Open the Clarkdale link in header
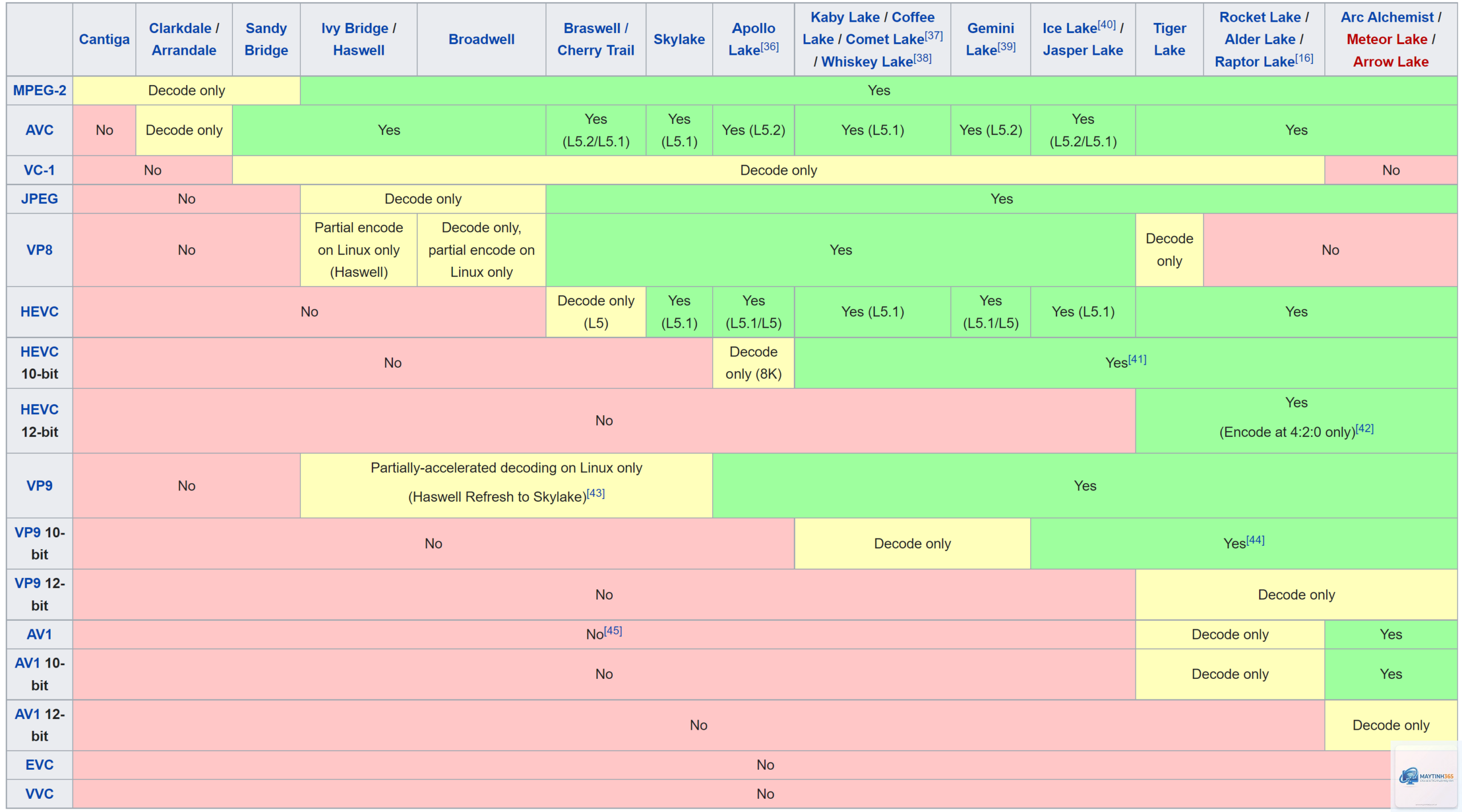Image resolution: width=1462 pixels, height=812 pixels. [180, 28]
